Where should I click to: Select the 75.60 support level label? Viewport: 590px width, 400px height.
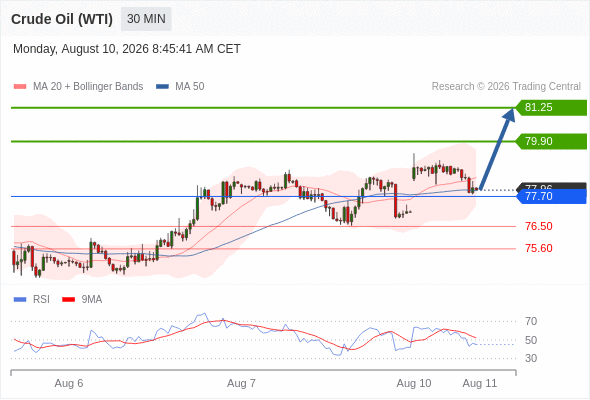[x=539, y=248]
